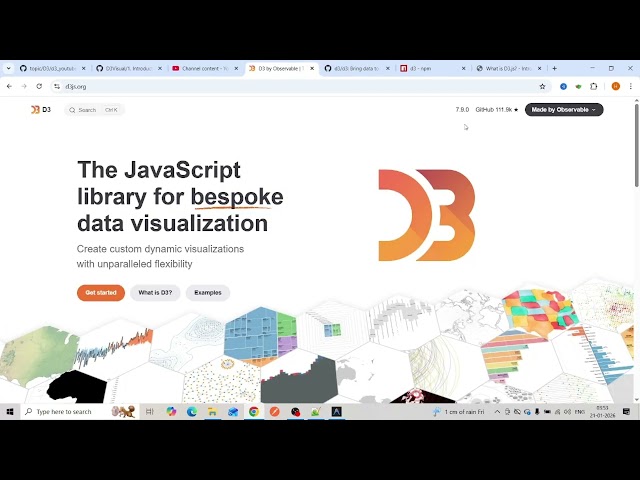Bookmark this page with the star icon

(542, 86)
